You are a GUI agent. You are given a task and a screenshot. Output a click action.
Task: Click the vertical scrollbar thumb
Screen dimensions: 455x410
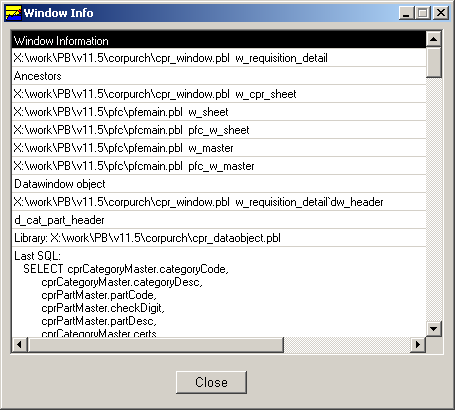[434, 62]
